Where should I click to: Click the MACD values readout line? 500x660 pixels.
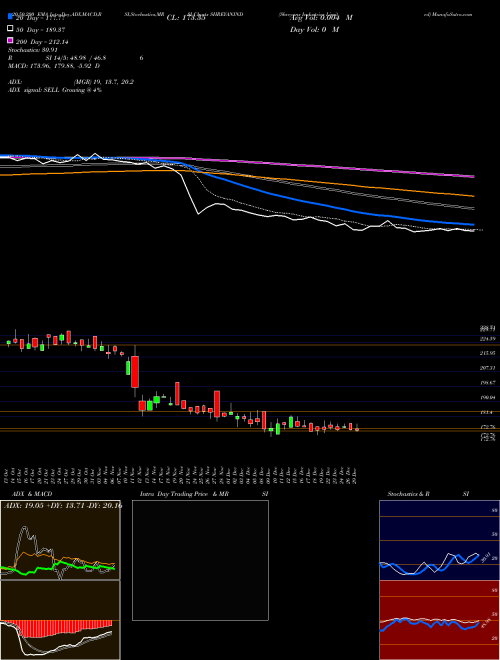click(x=54, y=66)
